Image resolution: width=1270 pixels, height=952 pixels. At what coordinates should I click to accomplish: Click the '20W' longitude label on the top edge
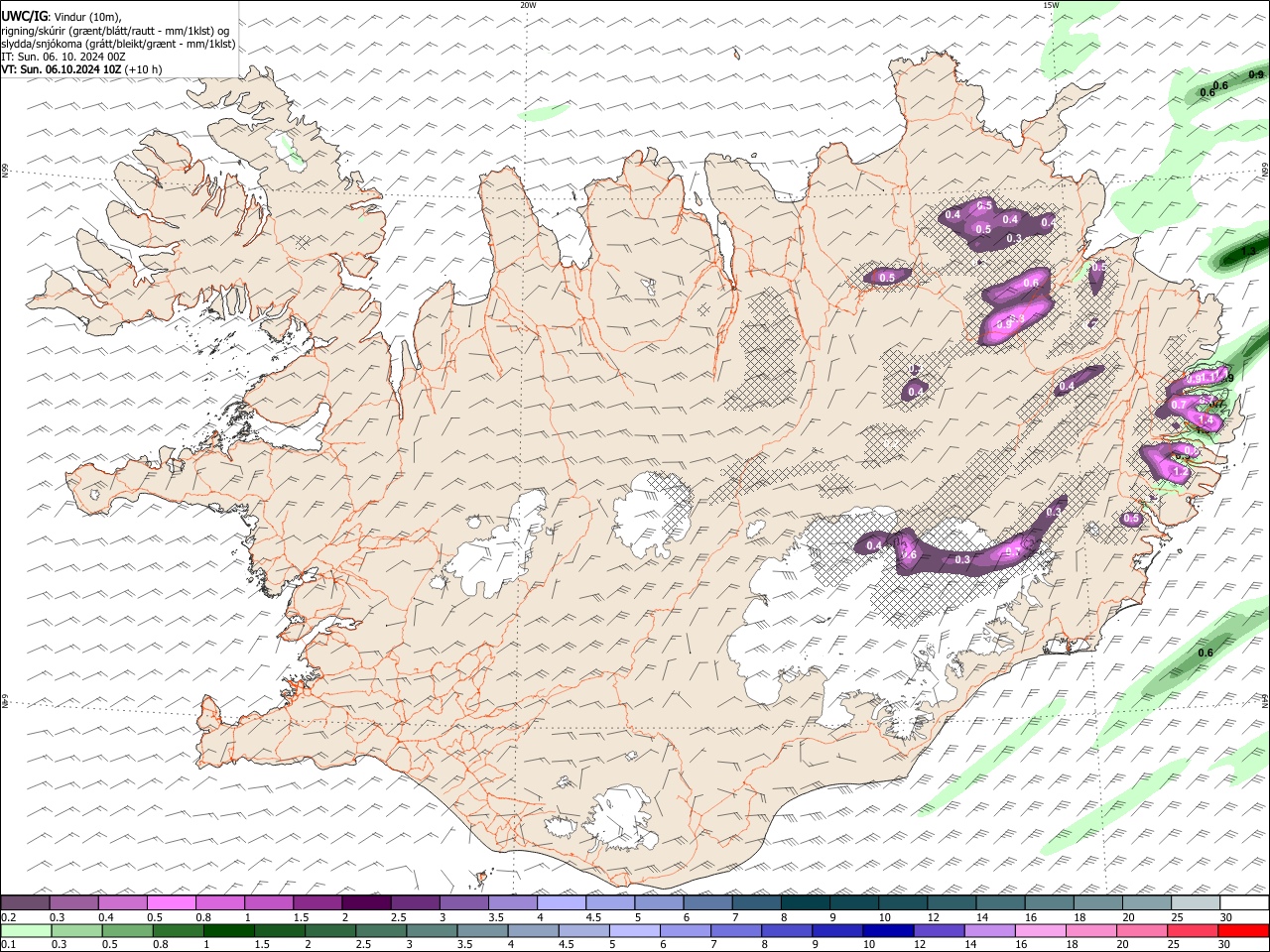pos(528,5)
